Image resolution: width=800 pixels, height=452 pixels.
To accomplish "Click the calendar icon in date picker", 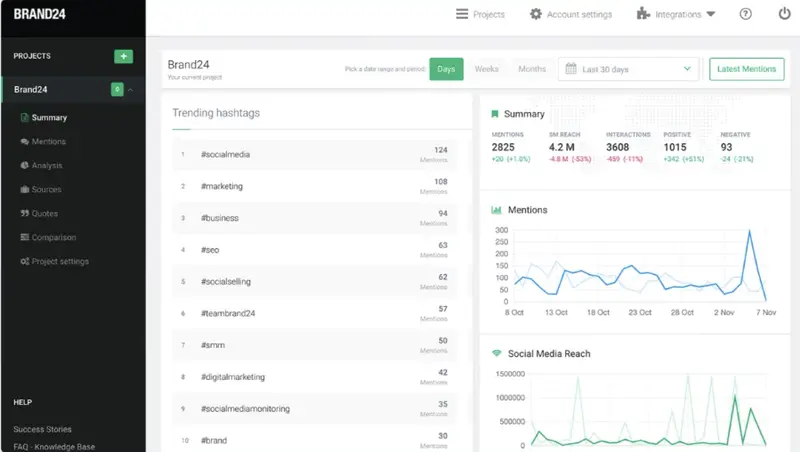I will (x=571, y=69).
